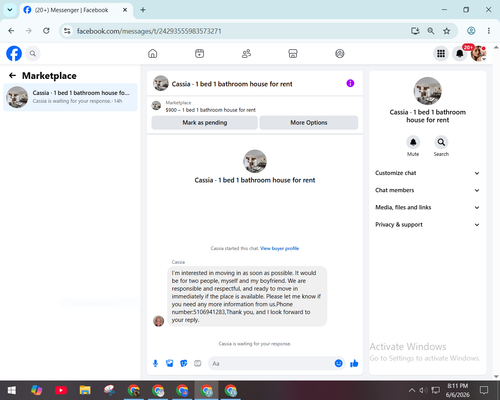Open the browser zoom magnifier icon
Viewport: 500px width, 400px height.
point(431,31)
